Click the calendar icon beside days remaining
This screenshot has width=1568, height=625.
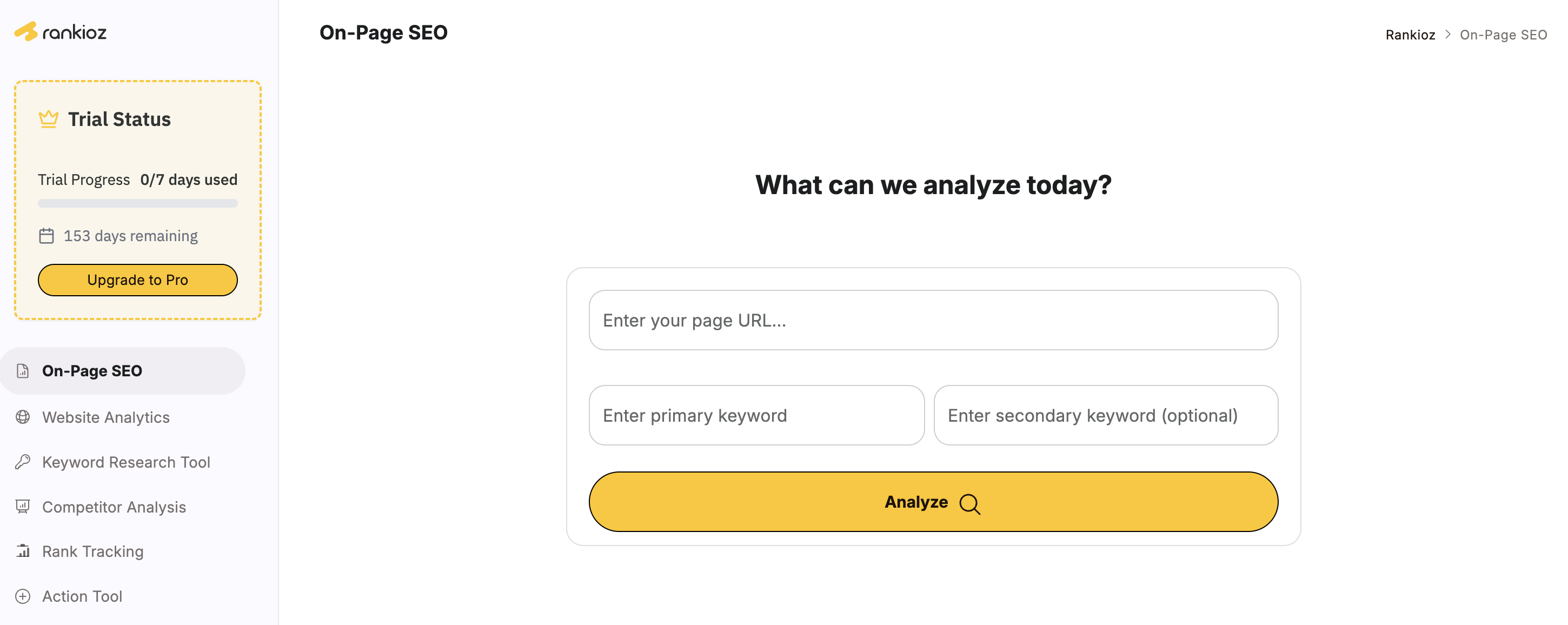tap(46, 236)
